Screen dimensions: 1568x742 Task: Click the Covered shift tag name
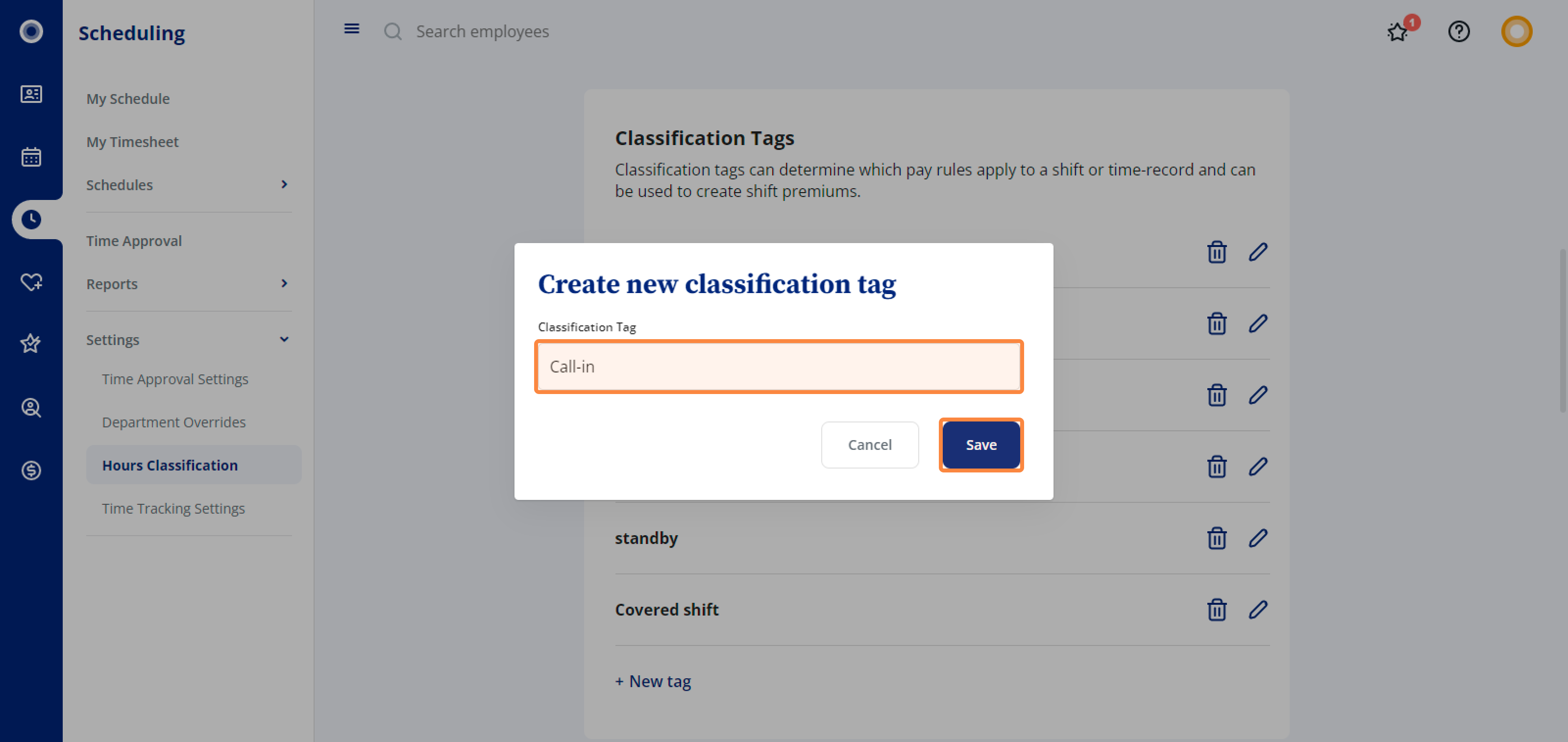click(666, 609)
